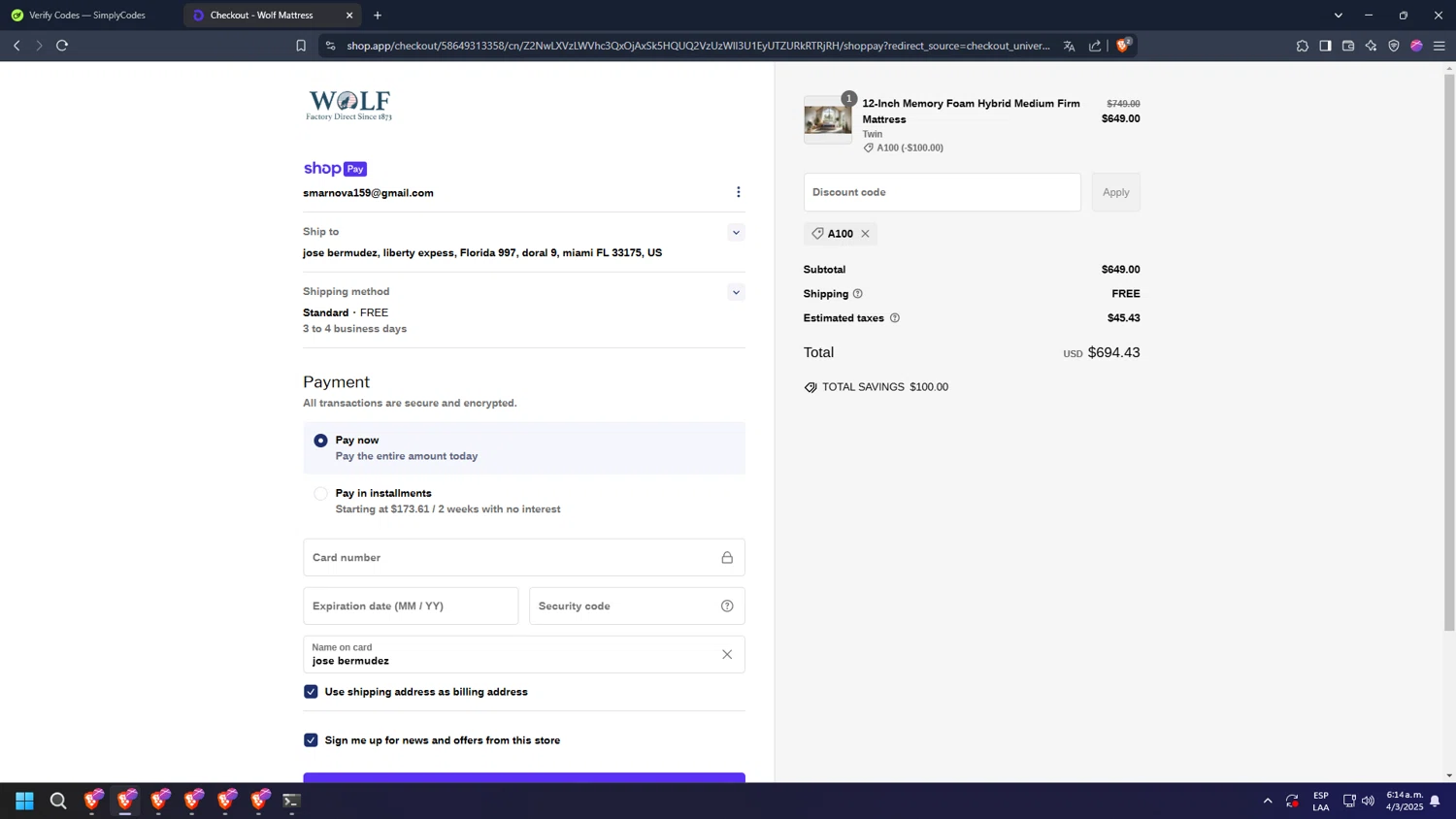Image resolution: width=1456 pixels, height=819 pixels.
Task: Uncheck use shipping address as billing
Action: [x=311, y=692]
